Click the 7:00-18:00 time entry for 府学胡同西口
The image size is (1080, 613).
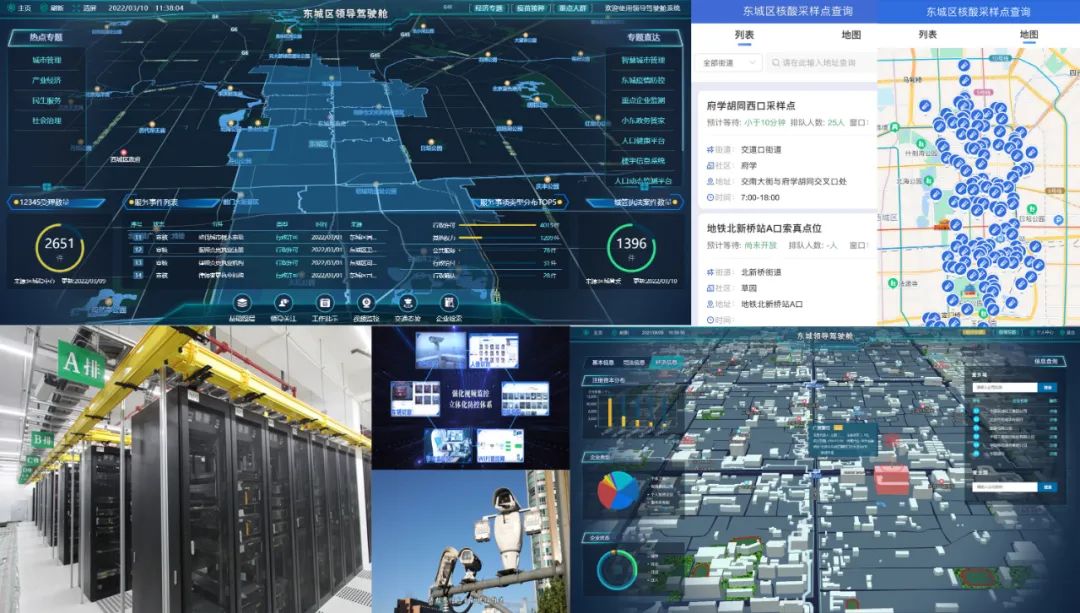point(760,198)
